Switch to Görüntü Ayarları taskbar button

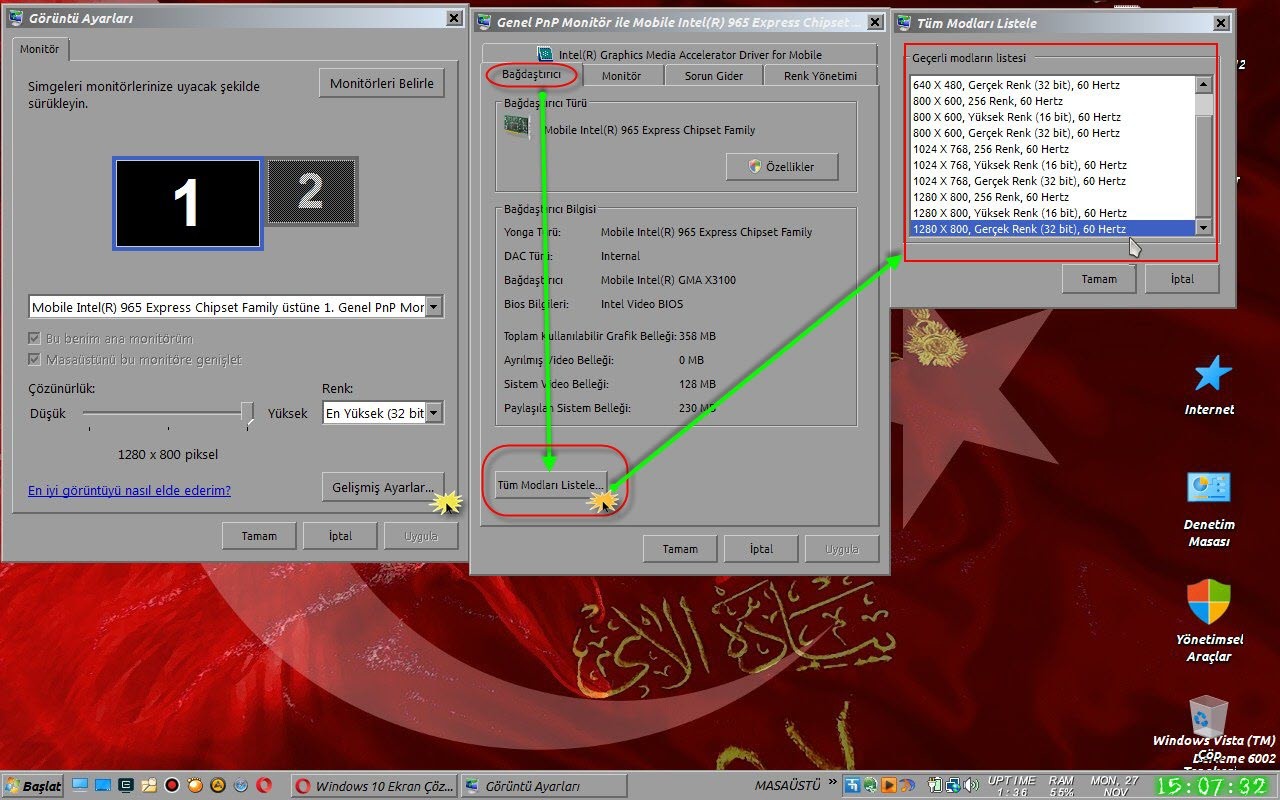click(544, 786)
